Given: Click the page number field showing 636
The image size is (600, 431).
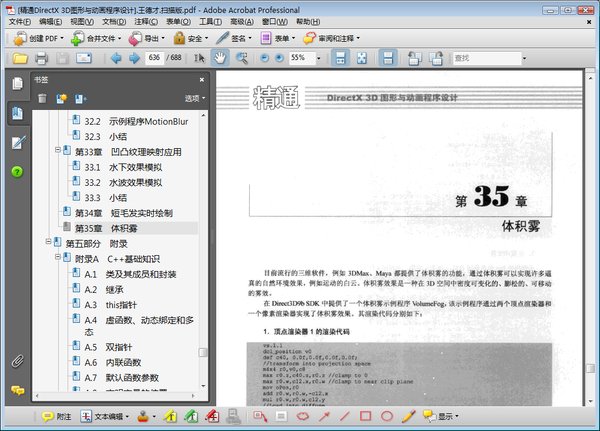Looking at the screenshot, I should pos(154,58).
